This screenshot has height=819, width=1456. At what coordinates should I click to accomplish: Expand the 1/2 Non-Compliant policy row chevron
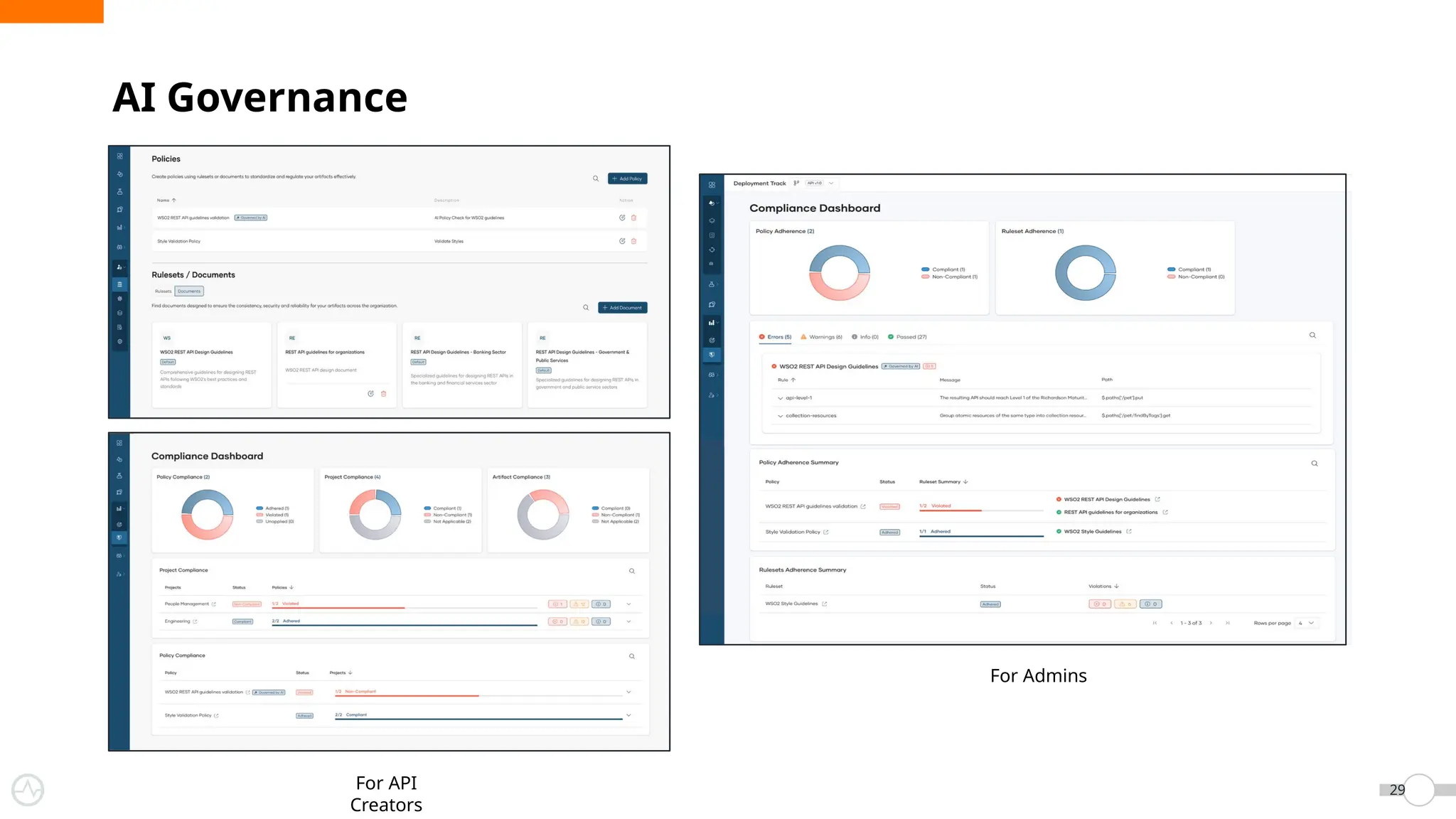(x=628, y=692)
